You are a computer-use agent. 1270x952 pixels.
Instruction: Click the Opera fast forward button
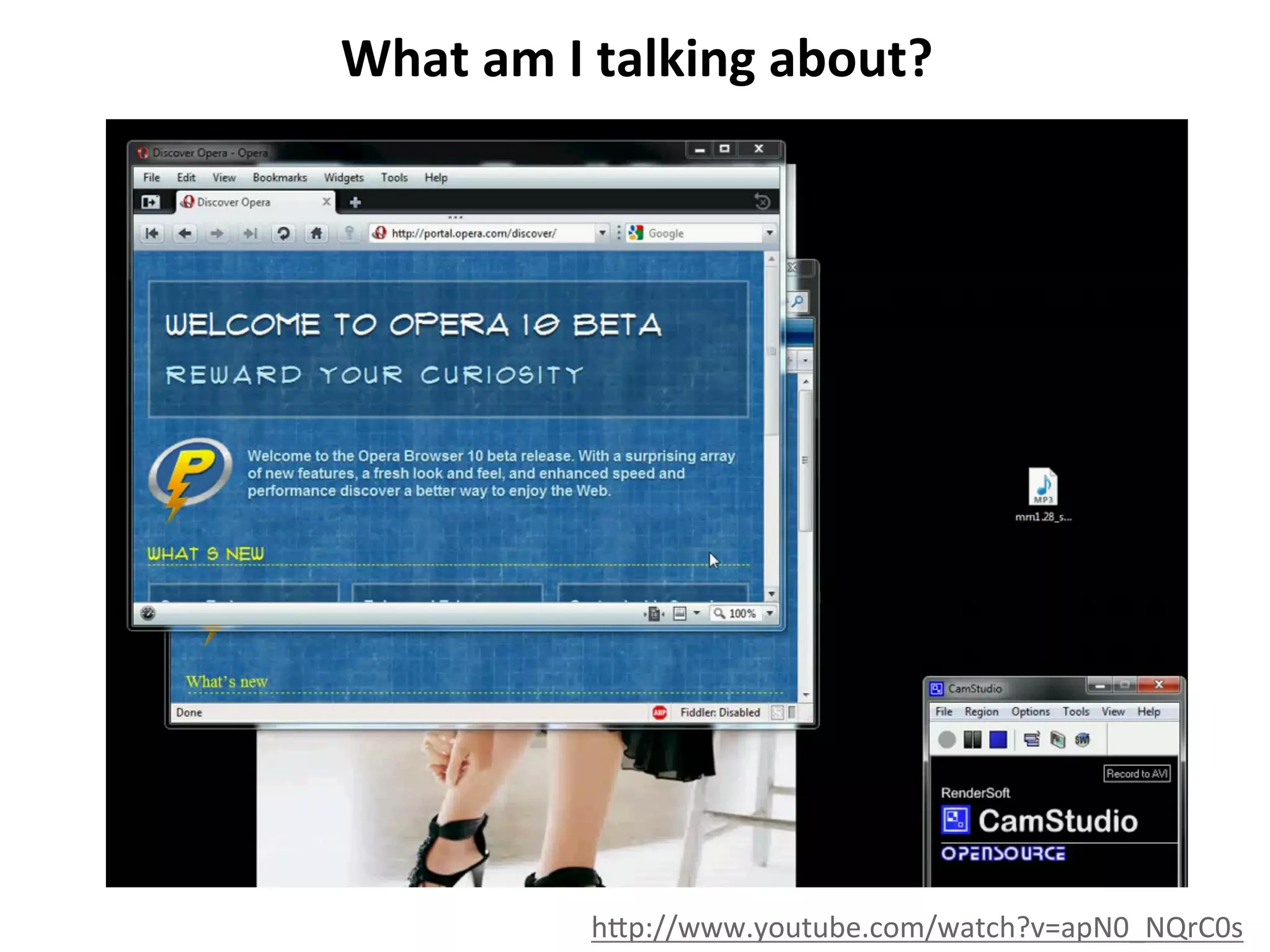[x=250, y=234]
